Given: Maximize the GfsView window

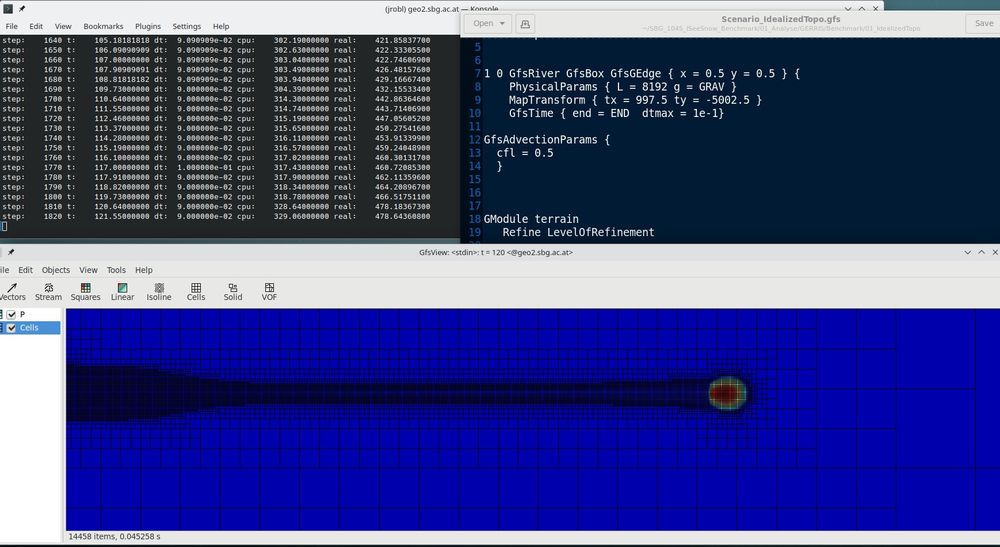Looking at the screenshot, I should (x=982, y=252).
